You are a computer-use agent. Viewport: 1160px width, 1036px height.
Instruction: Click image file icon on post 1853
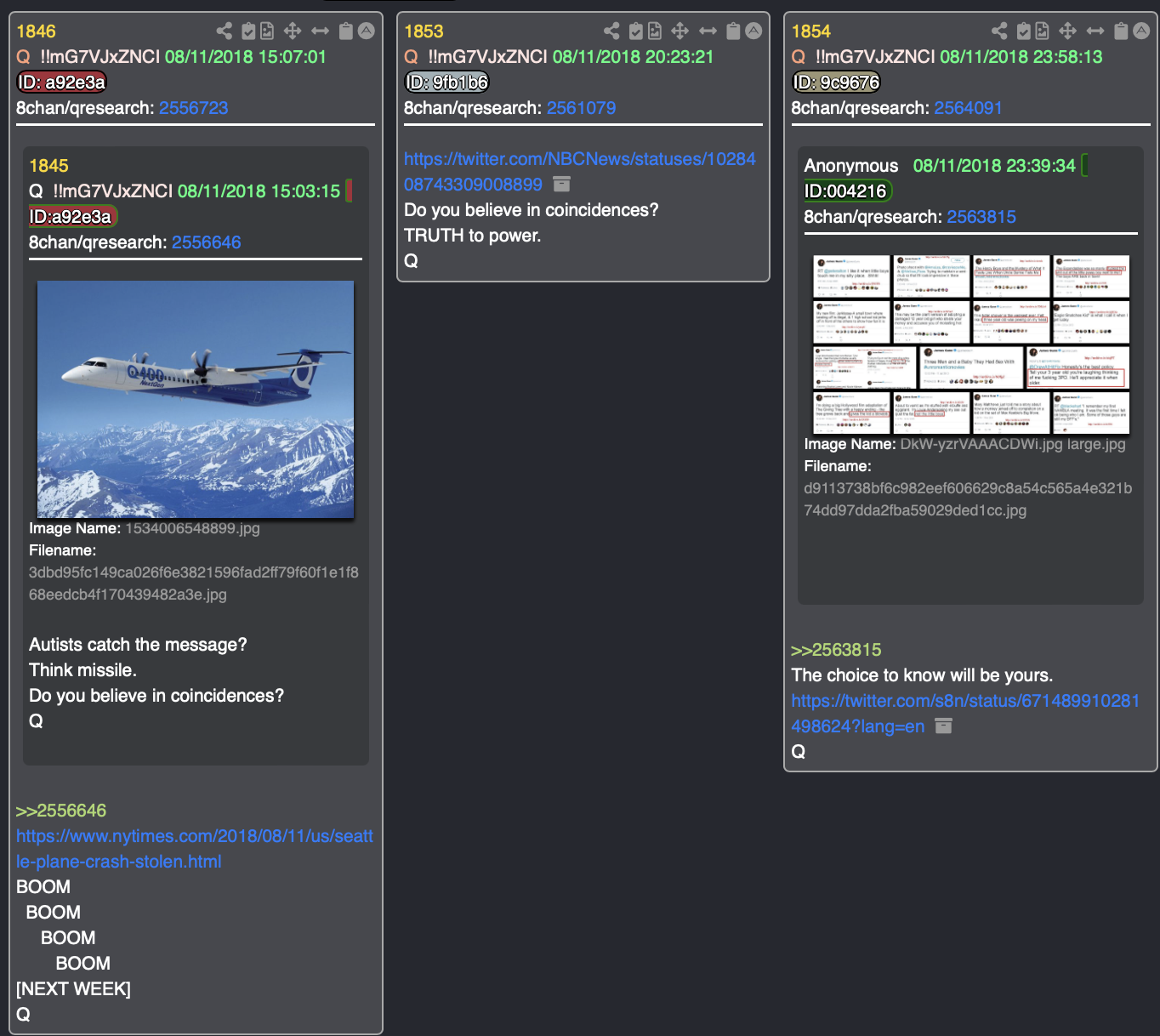[x=655, y=31]
